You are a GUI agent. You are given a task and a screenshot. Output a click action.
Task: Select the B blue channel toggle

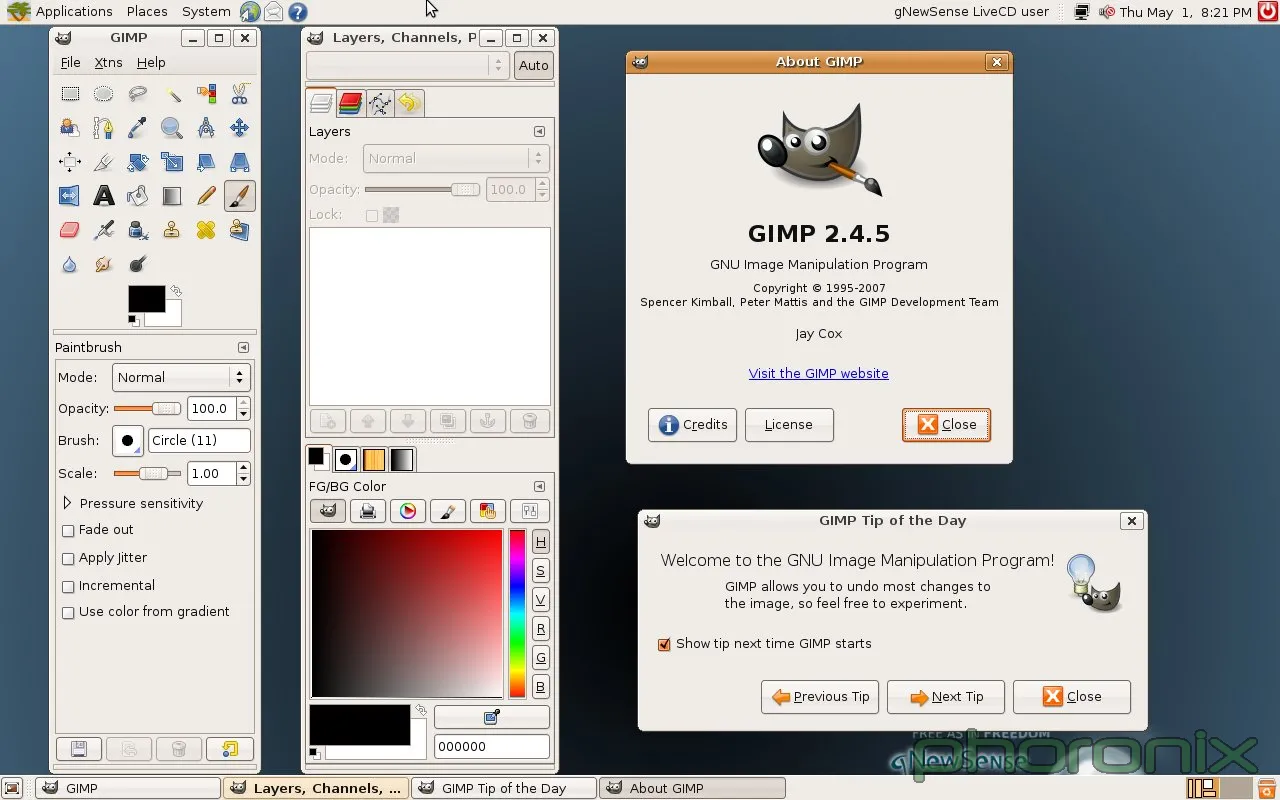pyautogui.click(x=540, y=687)
